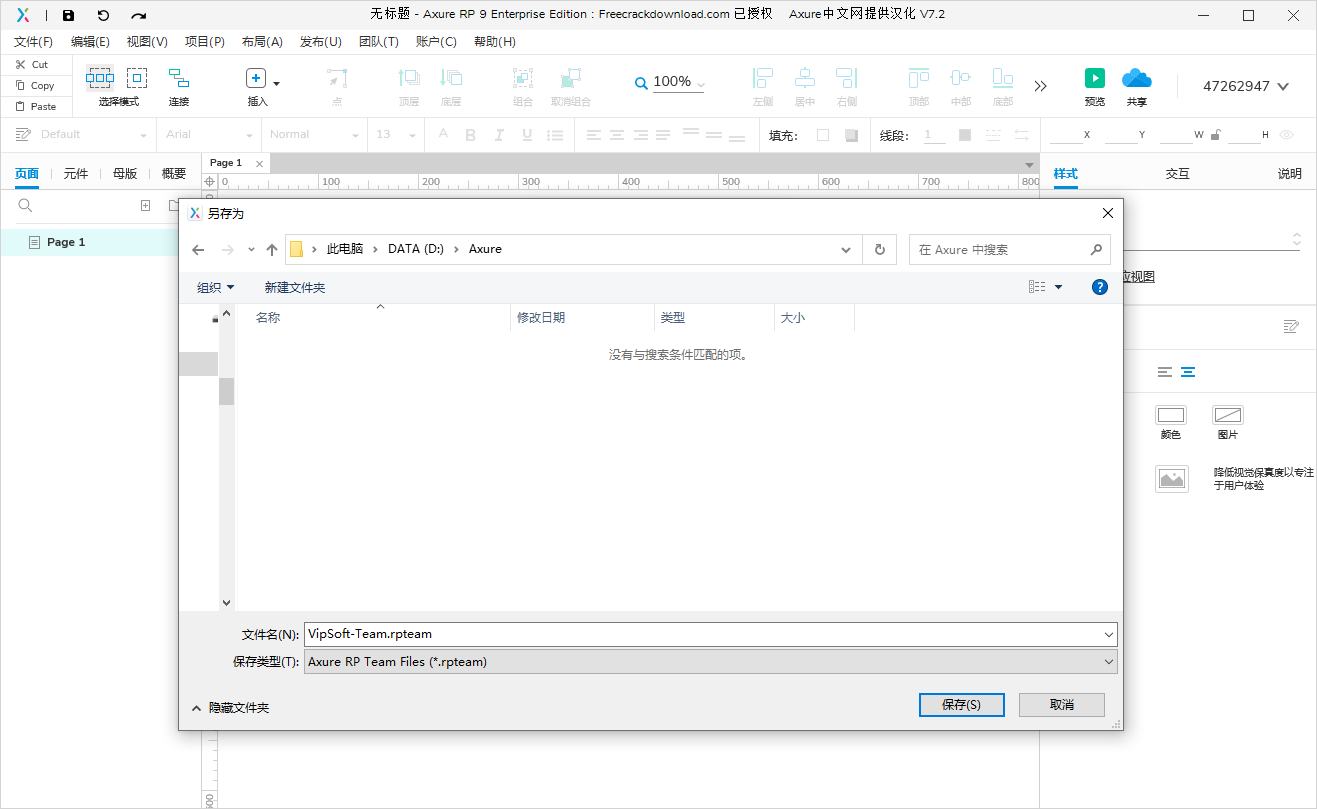Collapse folders with 隐藏文件夹
The height and width of the screenshot is (809, 1317).
(x=230, y=707)
